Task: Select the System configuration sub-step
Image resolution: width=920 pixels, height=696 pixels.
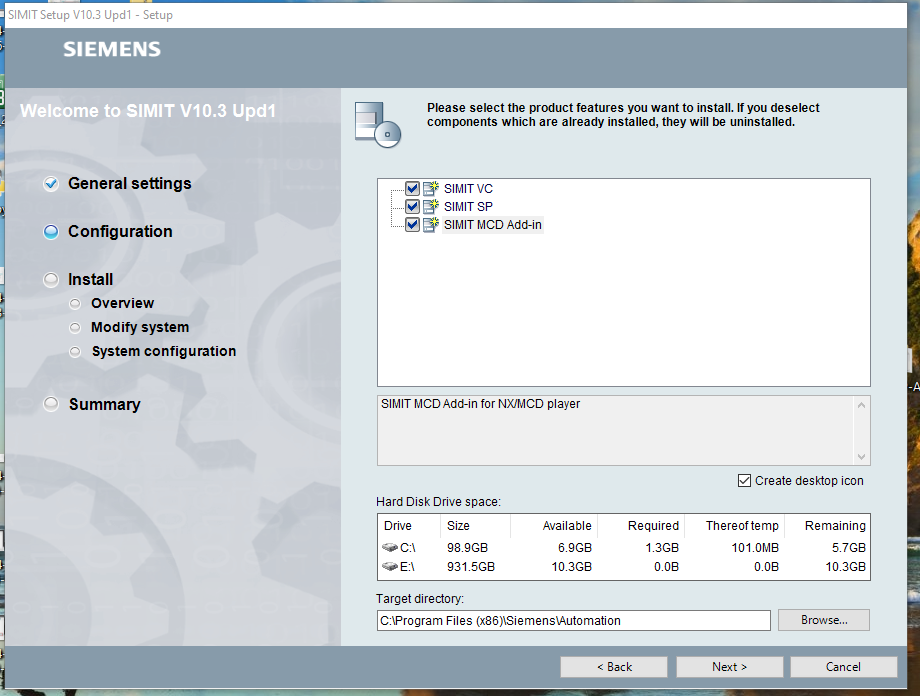Action: point(164,352)
